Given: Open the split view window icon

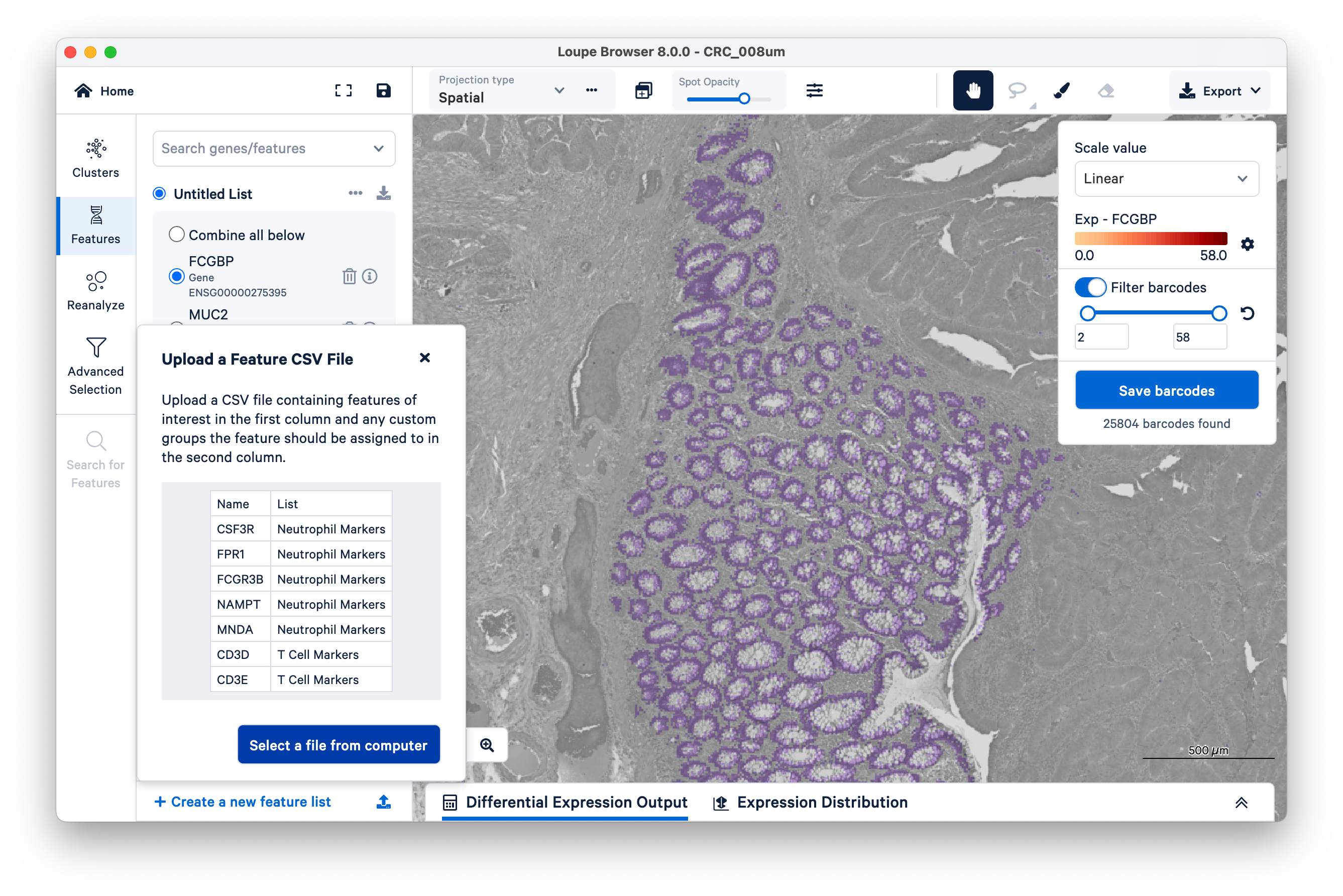Looking at the screenshot, I should pos(643,90).
